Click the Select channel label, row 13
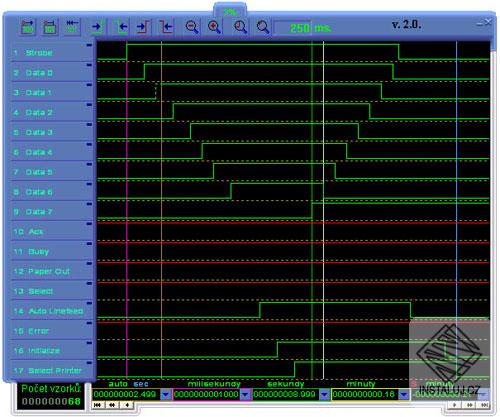500x417 pixels. pyautogui.click(x=41, y=291)
